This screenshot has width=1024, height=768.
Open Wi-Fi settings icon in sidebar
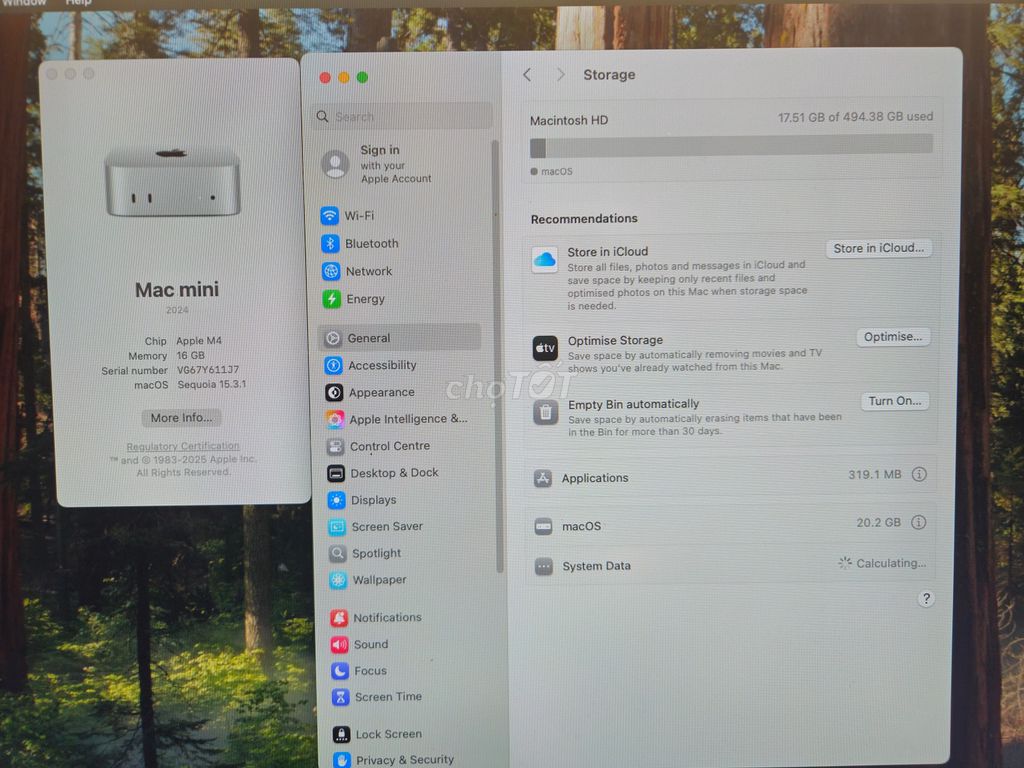pos(329,215)
